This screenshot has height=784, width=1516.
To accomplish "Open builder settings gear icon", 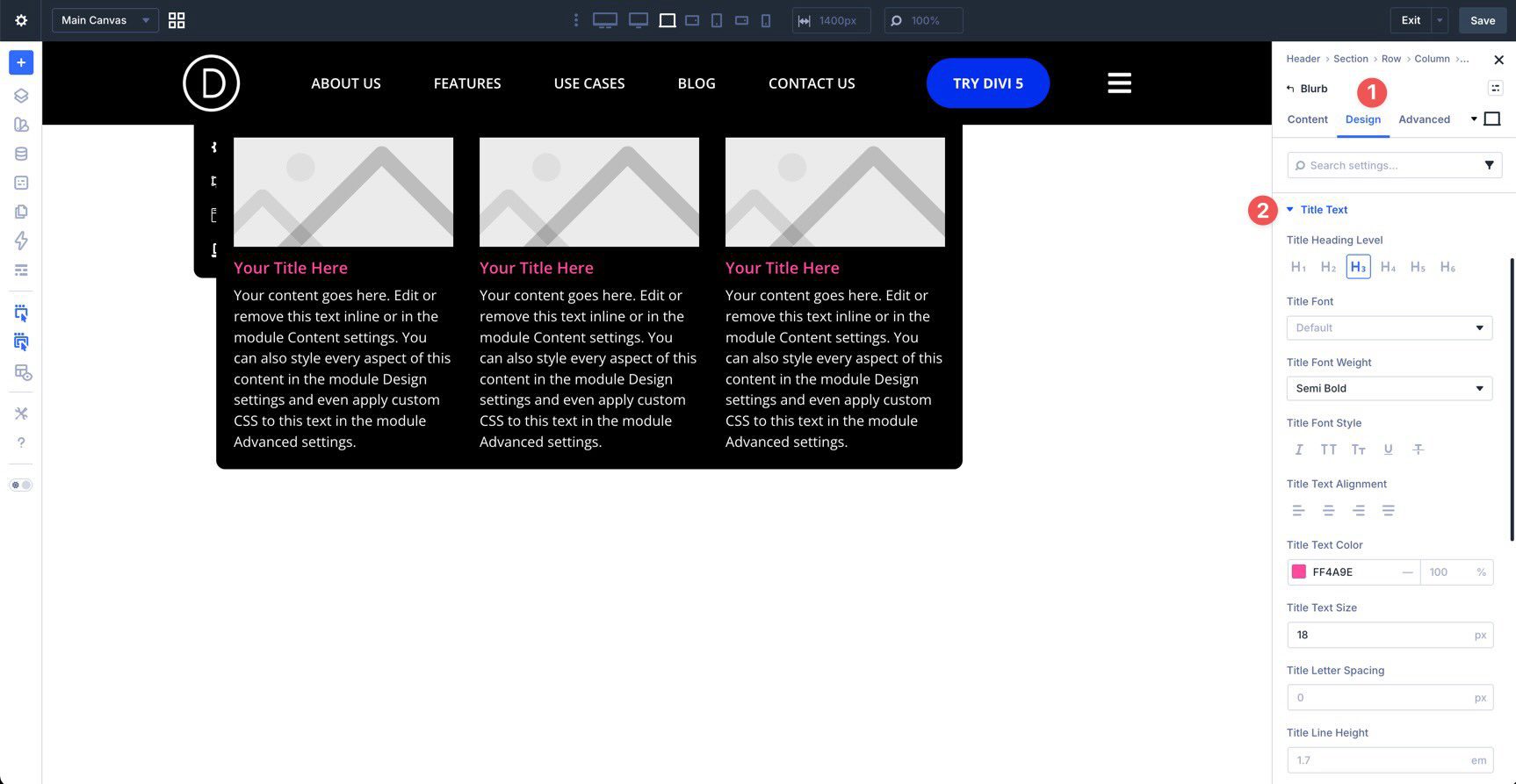I will [x=21, y=20].
